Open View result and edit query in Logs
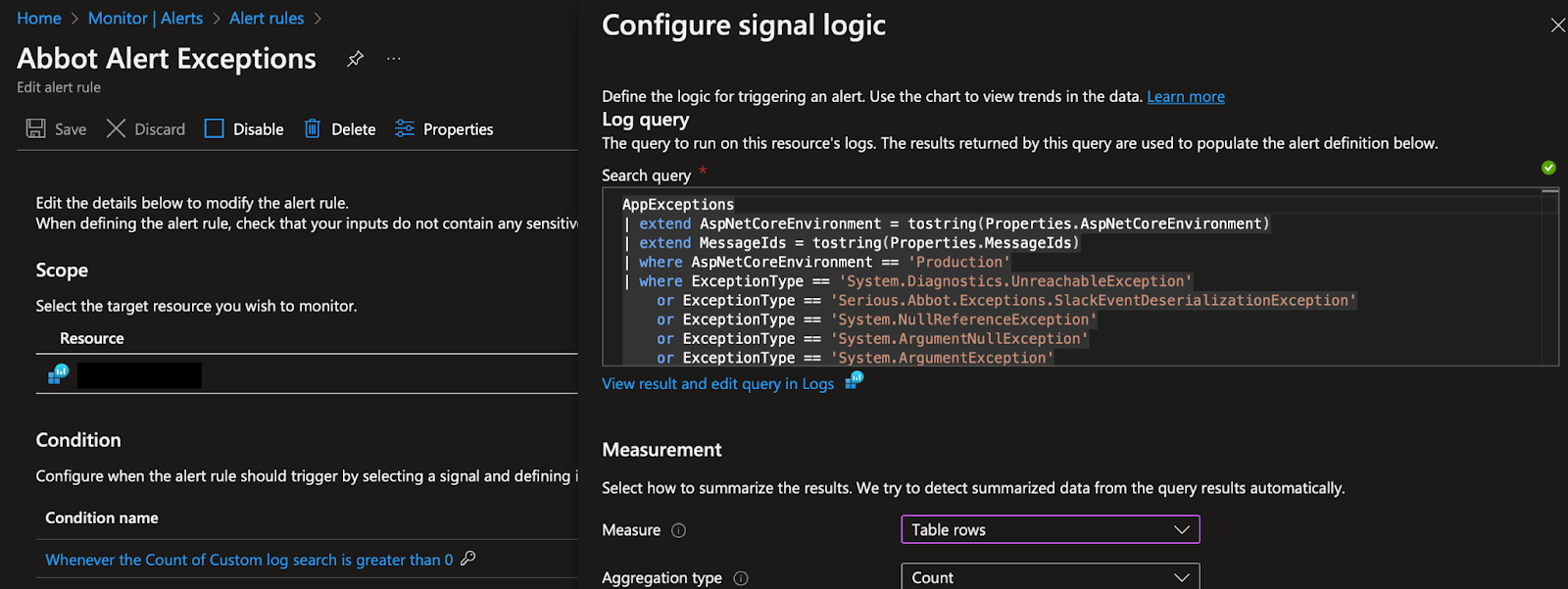This screenshot has width=1568, height=589. [x=718, y=384]
